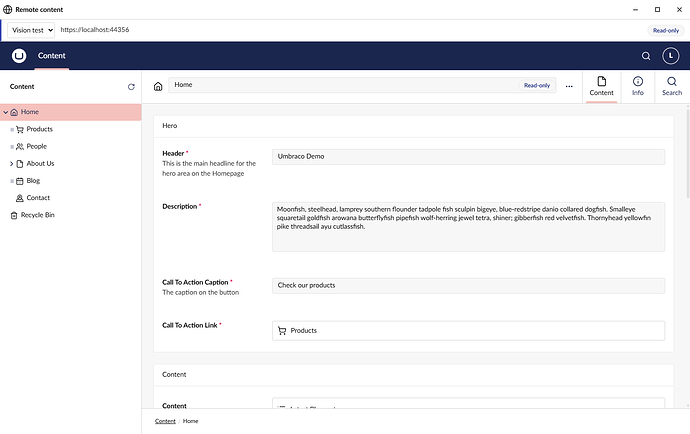The image size is (690, 434).
Task: Open the Content workspace view tab
Action: tap(601, 86)
